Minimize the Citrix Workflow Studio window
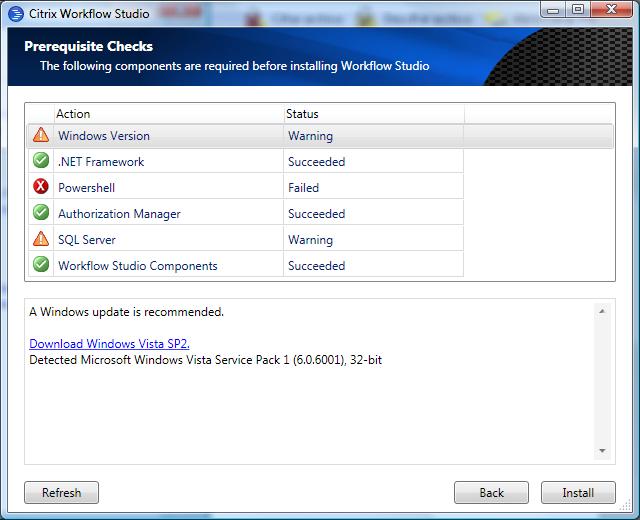Image resolution: width=640 pixels, height=520 pixels. (x=553, y=10)
